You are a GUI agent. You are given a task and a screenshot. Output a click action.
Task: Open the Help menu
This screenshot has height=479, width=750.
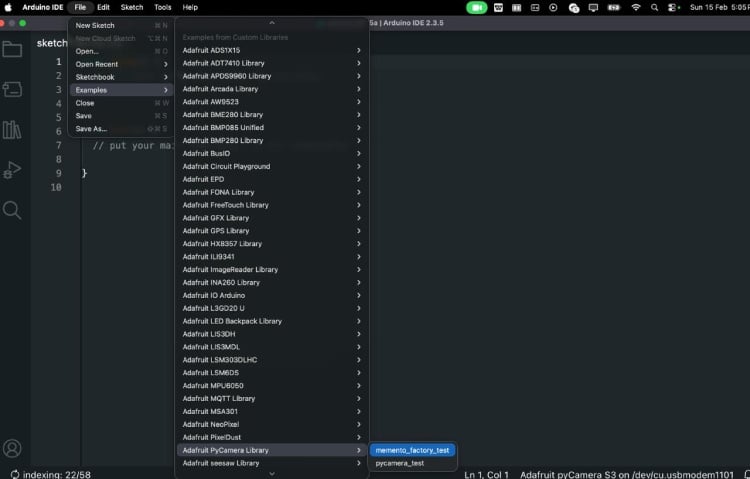point(190,7)
